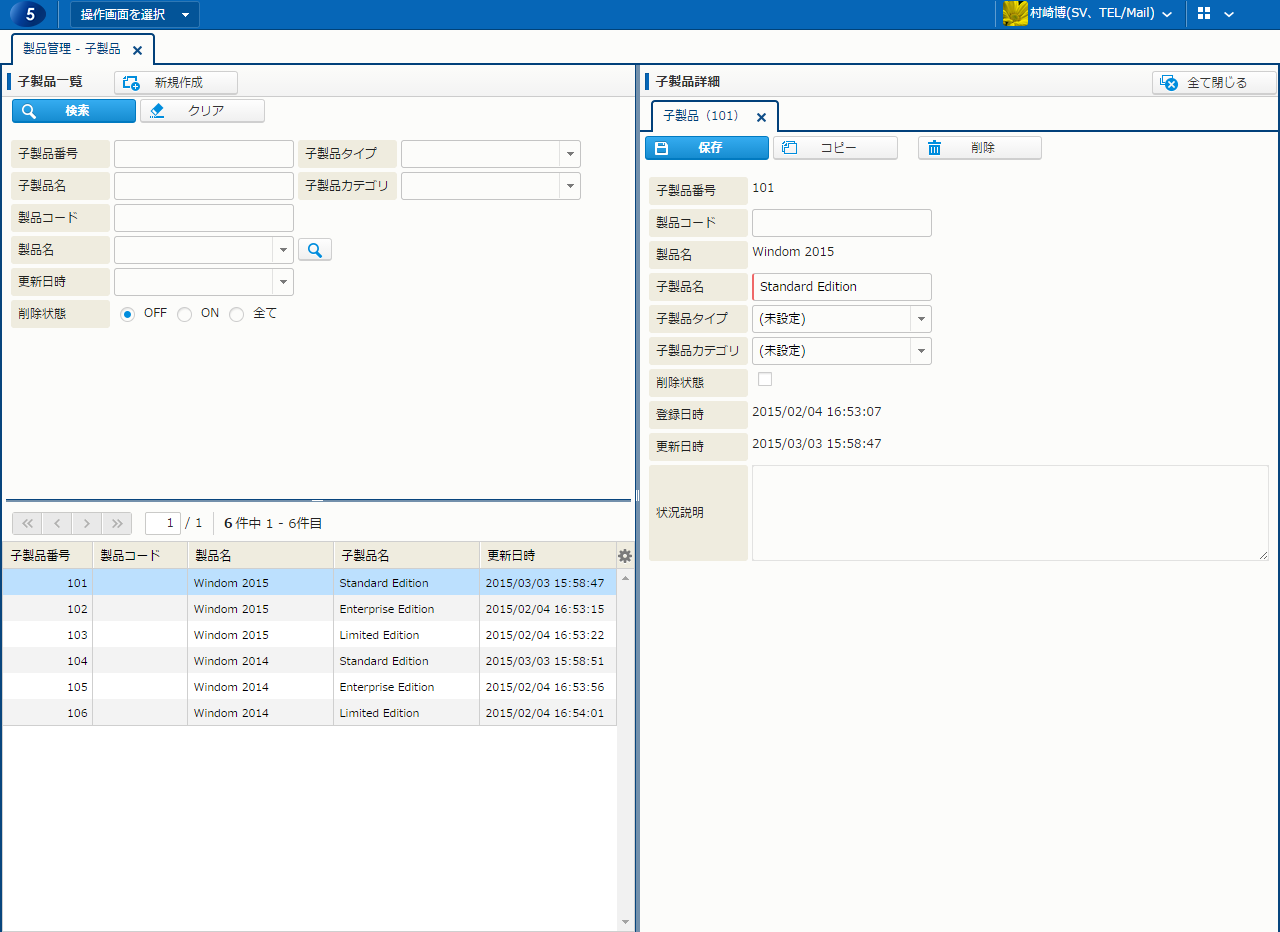Tick the 削除状態 checkbox in details
This screenshot has width=1280, height=932.
pyautogui.click(x=765, y=379)
